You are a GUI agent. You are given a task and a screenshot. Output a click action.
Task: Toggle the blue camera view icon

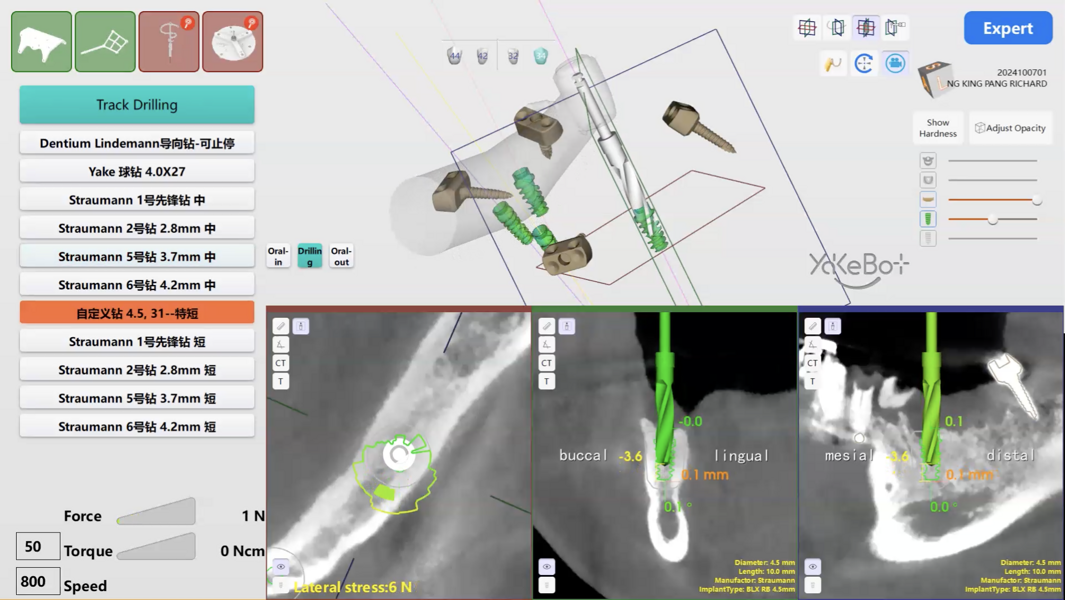[895, 64]
